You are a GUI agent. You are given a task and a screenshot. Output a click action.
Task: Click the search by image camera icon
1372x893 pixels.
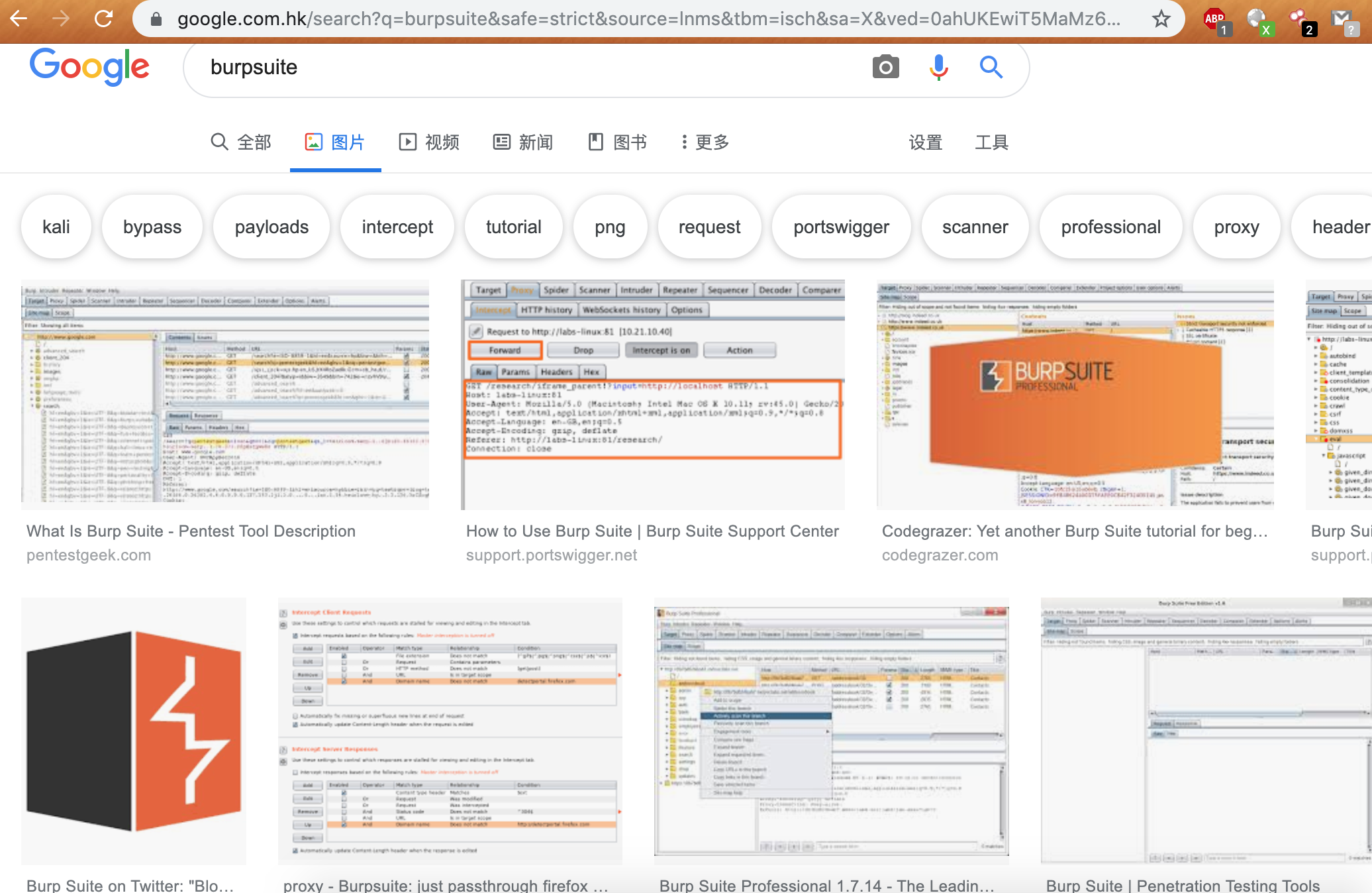[885, 67]
